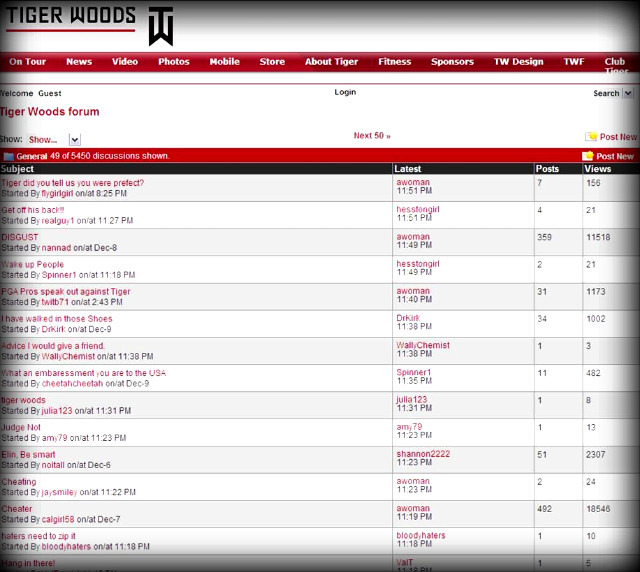This screenshot has width=640, height=572.
Task: Click views count 11518
Action: [x=598, y=237]
